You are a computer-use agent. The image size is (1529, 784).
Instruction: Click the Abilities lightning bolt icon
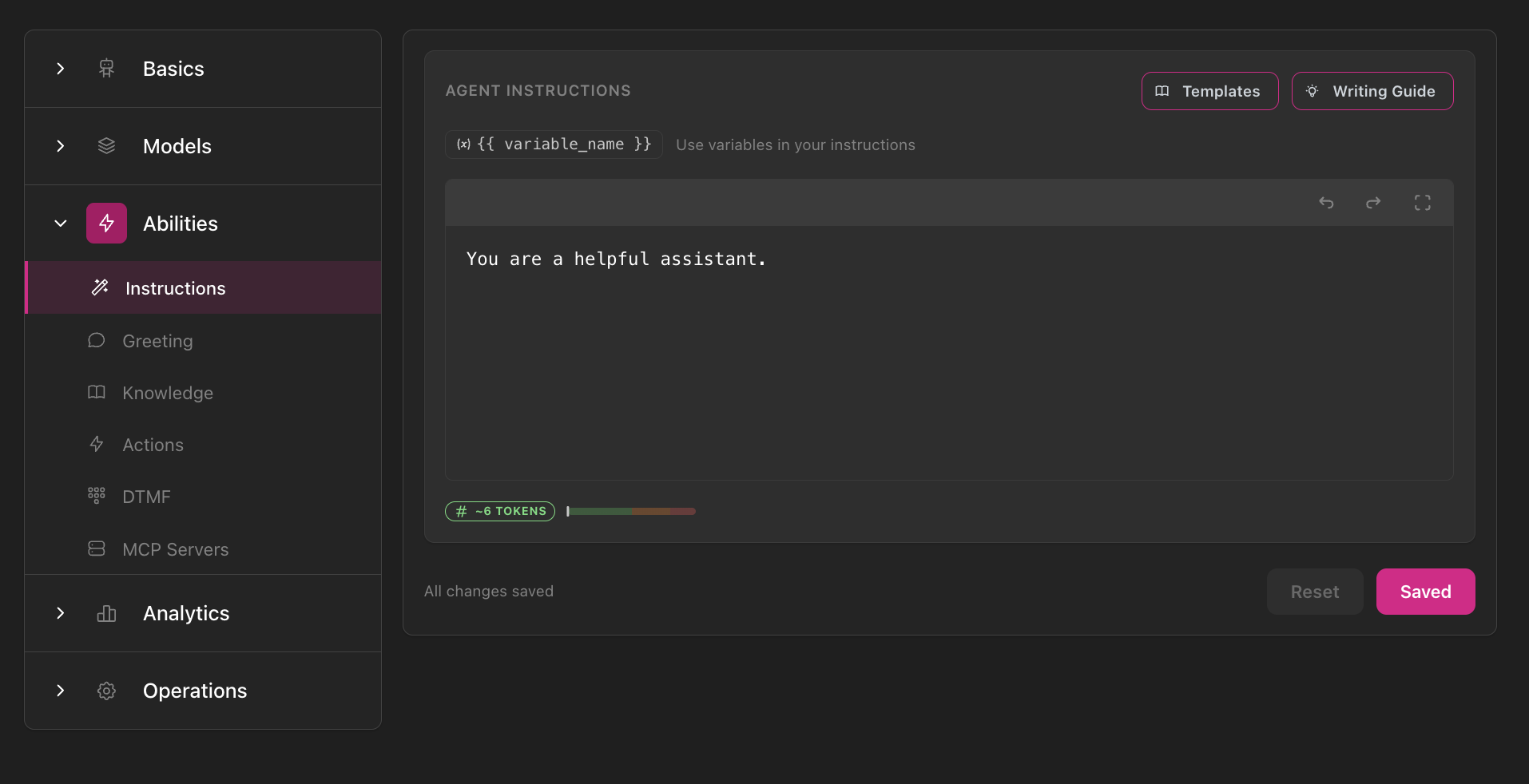click(106, 224)
